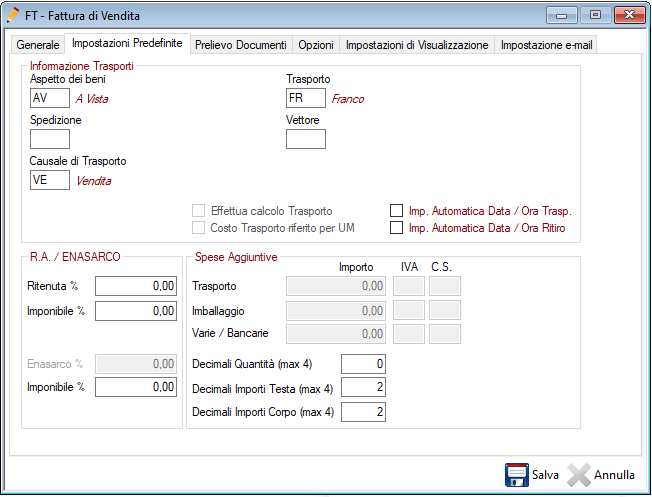Switch to the Generale tab
Image resolution: width=652 pixels, height=497 pixels.
[38, 45]
